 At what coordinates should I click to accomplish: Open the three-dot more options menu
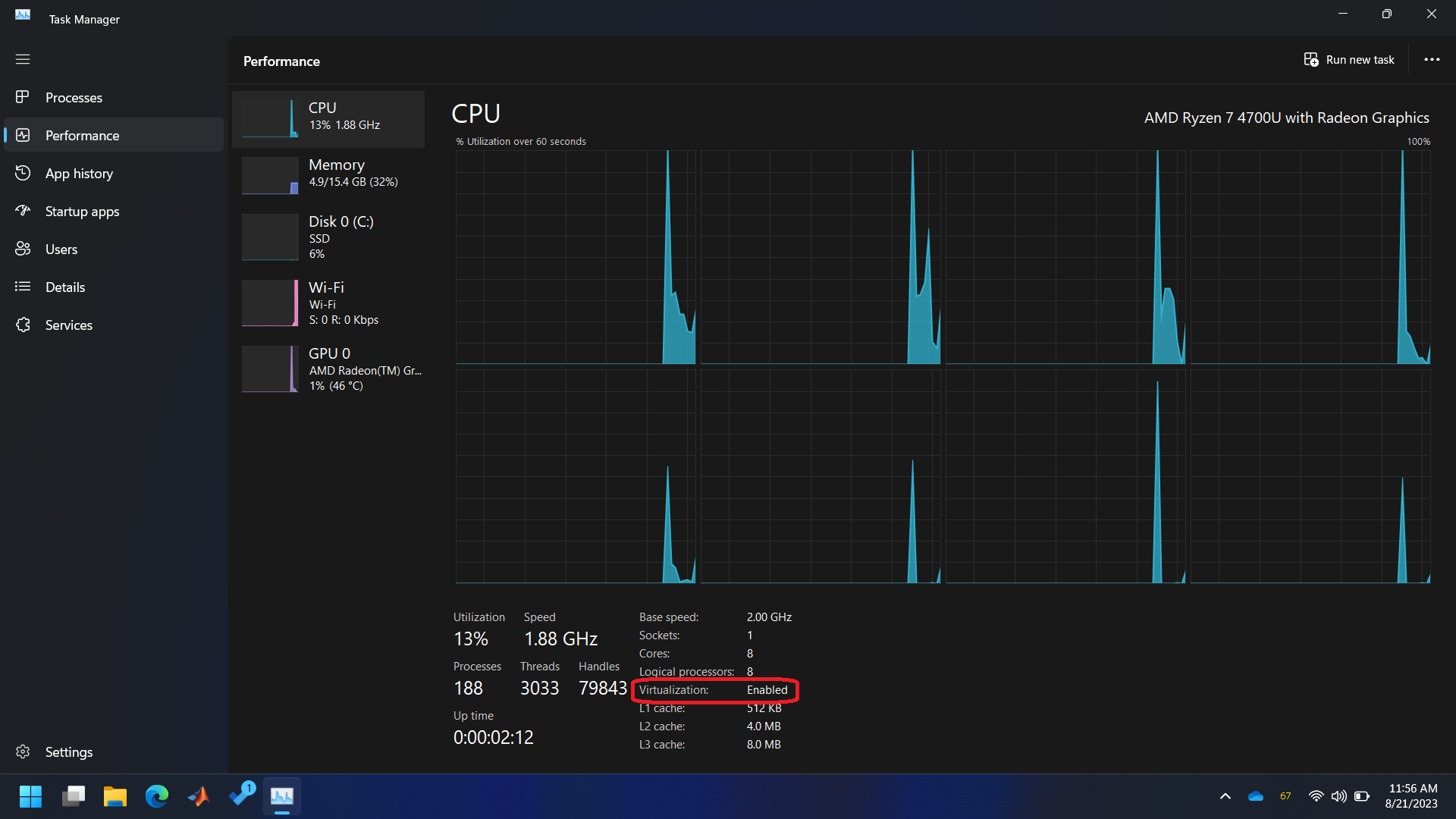tap(1432, 60)
